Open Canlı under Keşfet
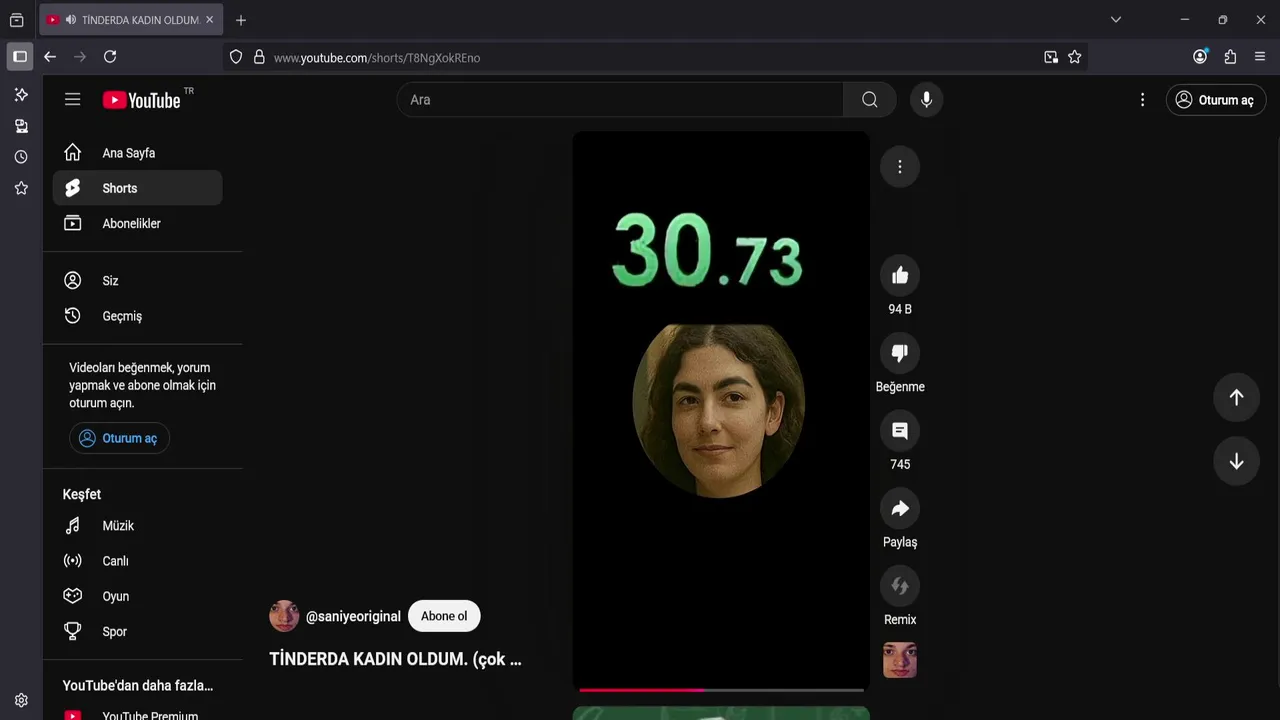This screenshot has width=1280, height=720. [x=137, y=561]
